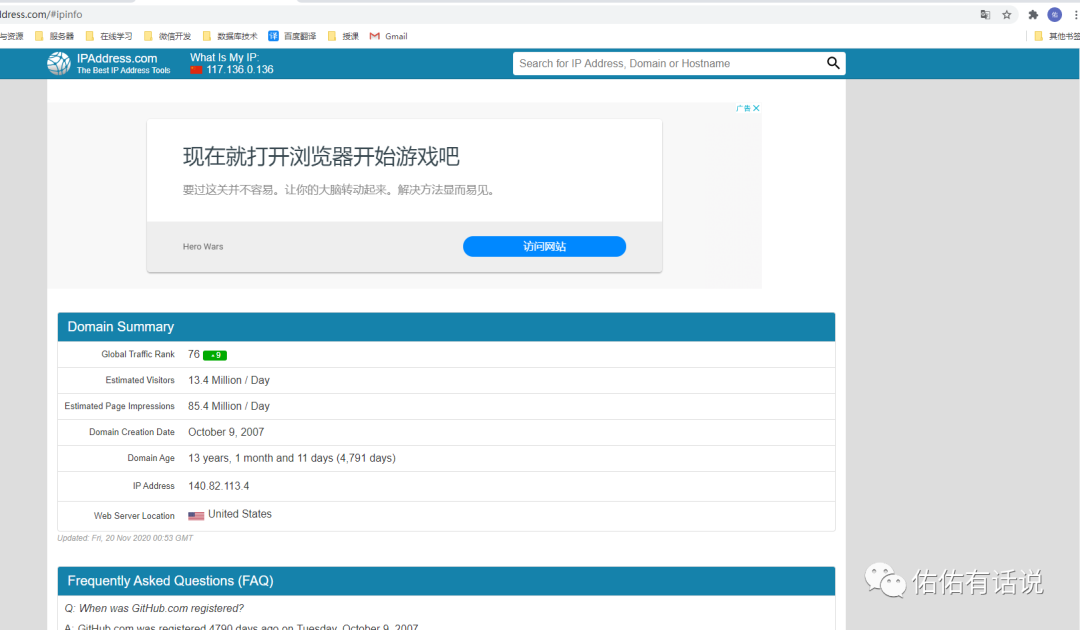Viewport: 1080px width, 630px height.
Task: Click the What Is My IP label
Action: 225,58
